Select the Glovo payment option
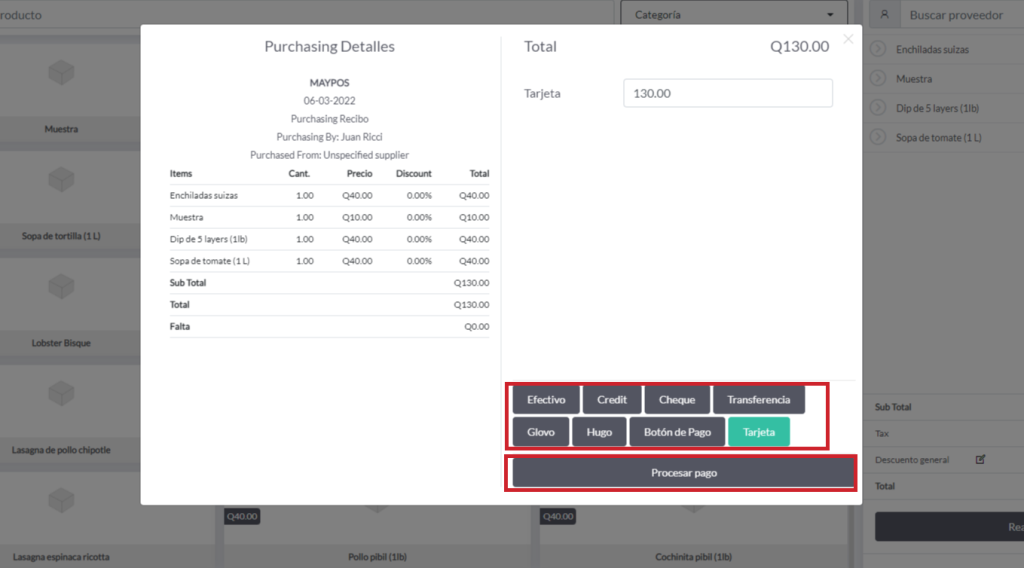 click(x=541, y=432)
